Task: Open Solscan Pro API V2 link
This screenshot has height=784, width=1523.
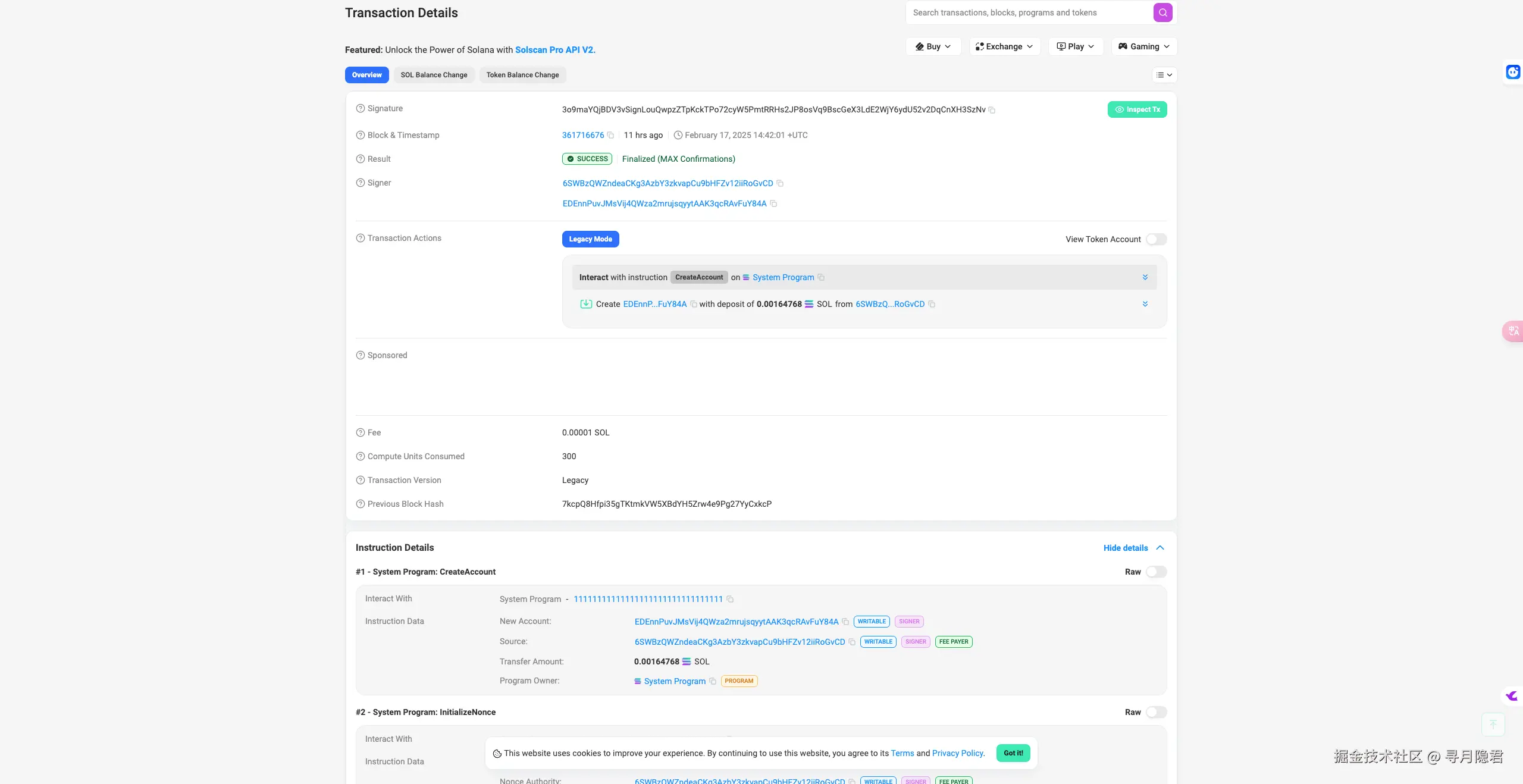Action: click(555, 50)
